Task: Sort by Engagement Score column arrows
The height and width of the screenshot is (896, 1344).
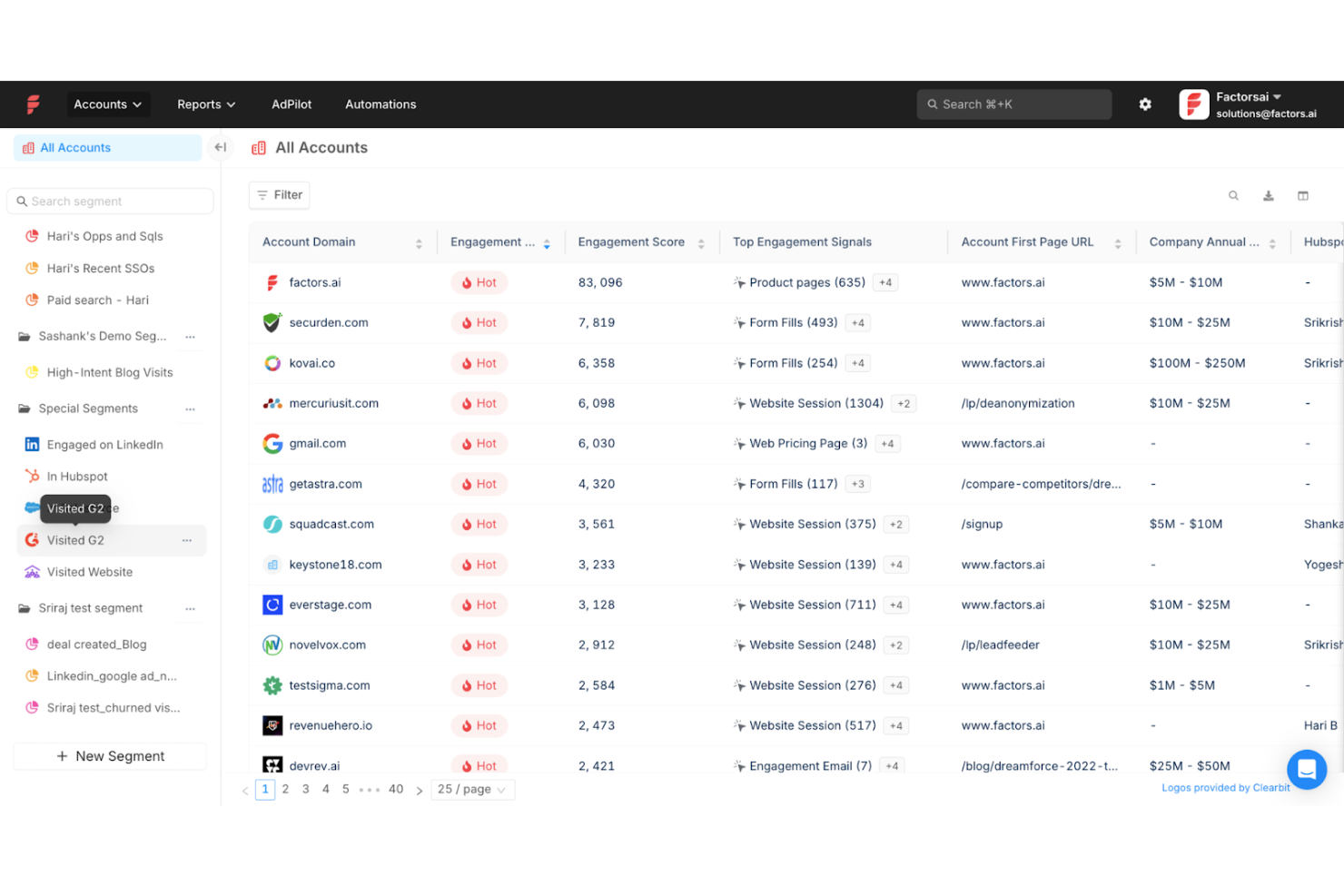Action: pyautogui.click(x=701, y=243)
